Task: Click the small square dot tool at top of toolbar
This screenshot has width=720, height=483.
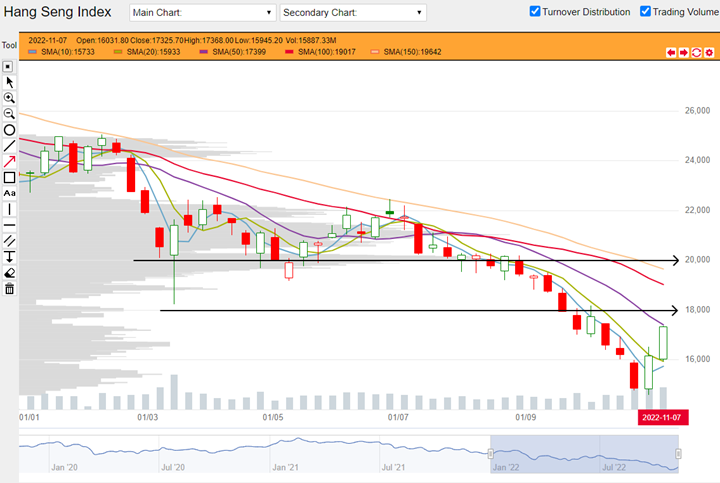Action: click(8, 67)
